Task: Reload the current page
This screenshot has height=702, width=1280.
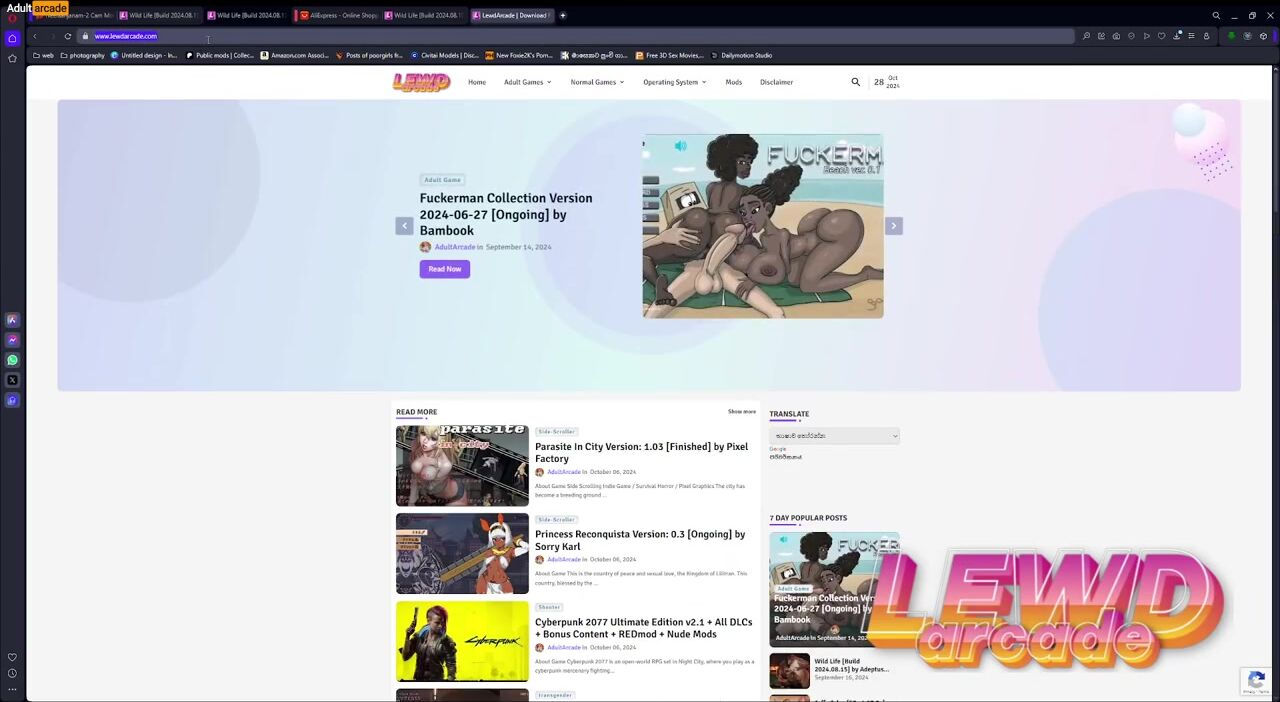Action: (68, 36)
